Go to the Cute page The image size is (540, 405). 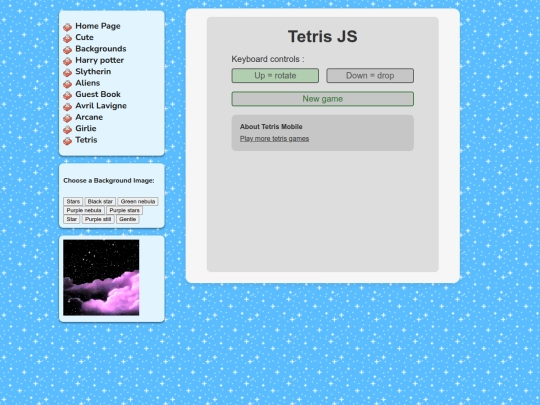[x=84, y=37]
